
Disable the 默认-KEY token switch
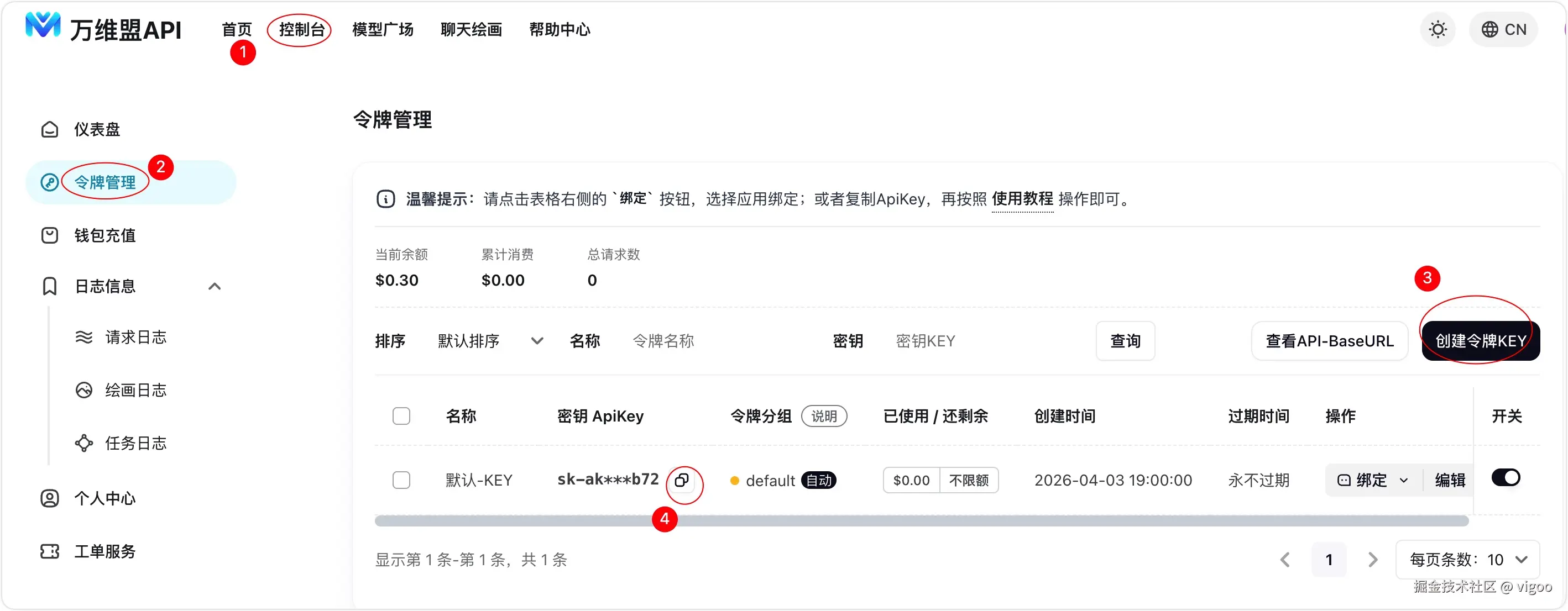pyautogui.click(x=1506, y=478)
